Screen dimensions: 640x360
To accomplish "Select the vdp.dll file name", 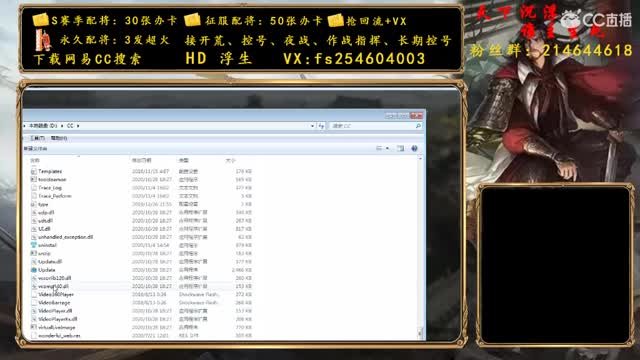I will coord(46,212).
